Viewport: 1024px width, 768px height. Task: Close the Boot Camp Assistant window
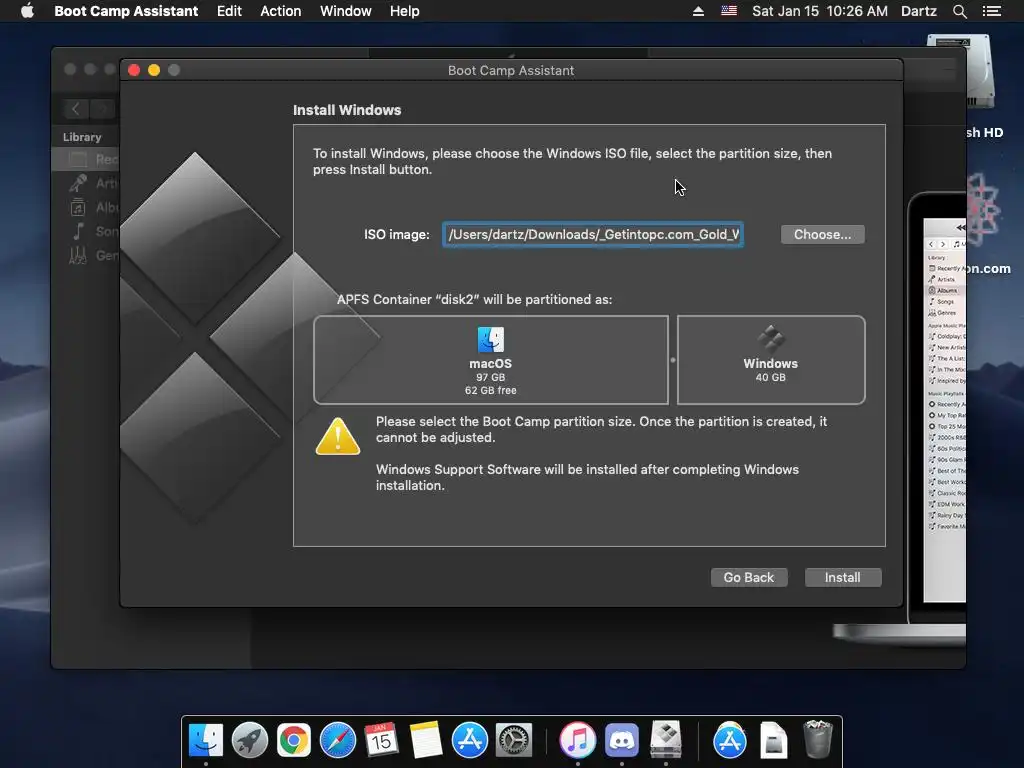pyautogui.click(x=134, y=70)
